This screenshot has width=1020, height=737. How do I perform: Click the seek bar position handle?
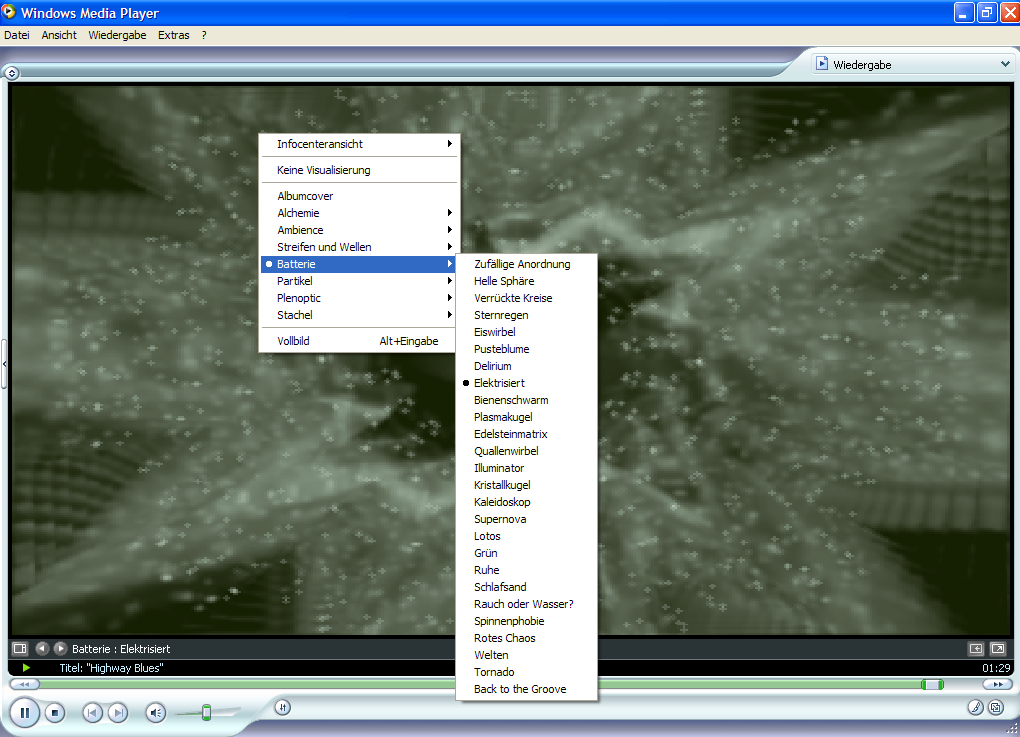point(932,684)
